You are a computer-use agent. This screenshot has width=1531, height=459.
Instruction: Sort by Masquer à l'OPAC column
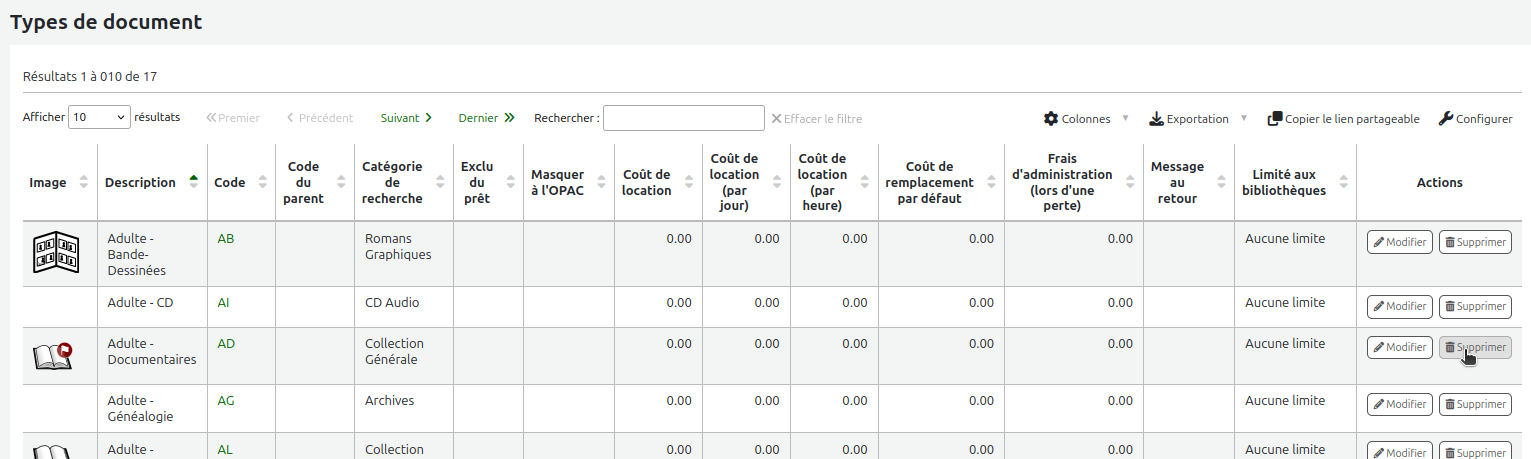(x=569, y=182)
